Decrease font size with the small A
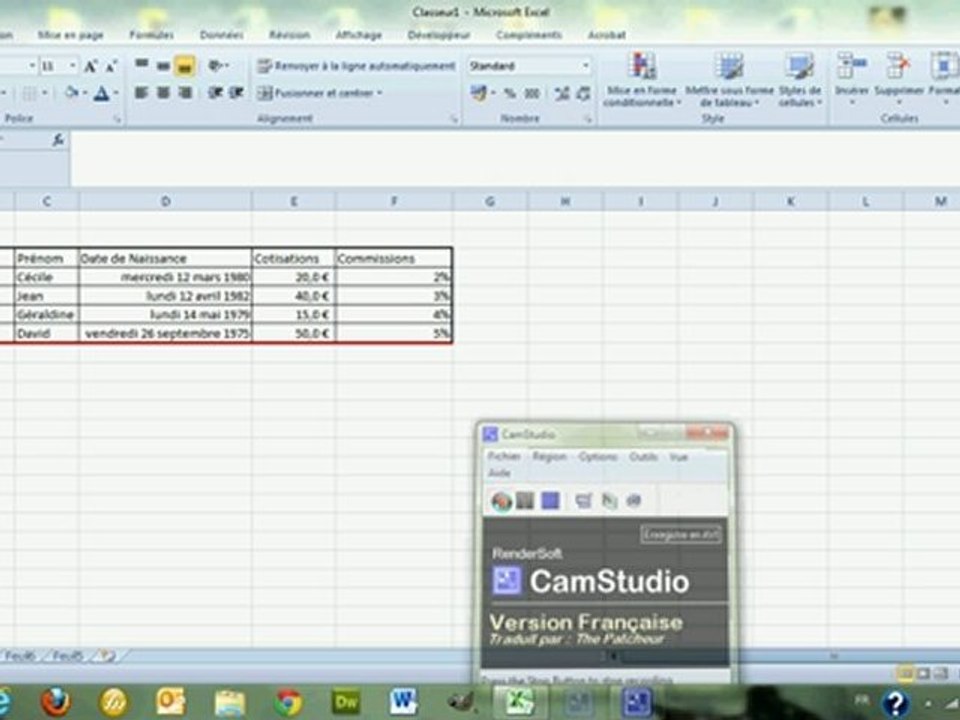Screen dimensions: 960x720 (111, 66)
